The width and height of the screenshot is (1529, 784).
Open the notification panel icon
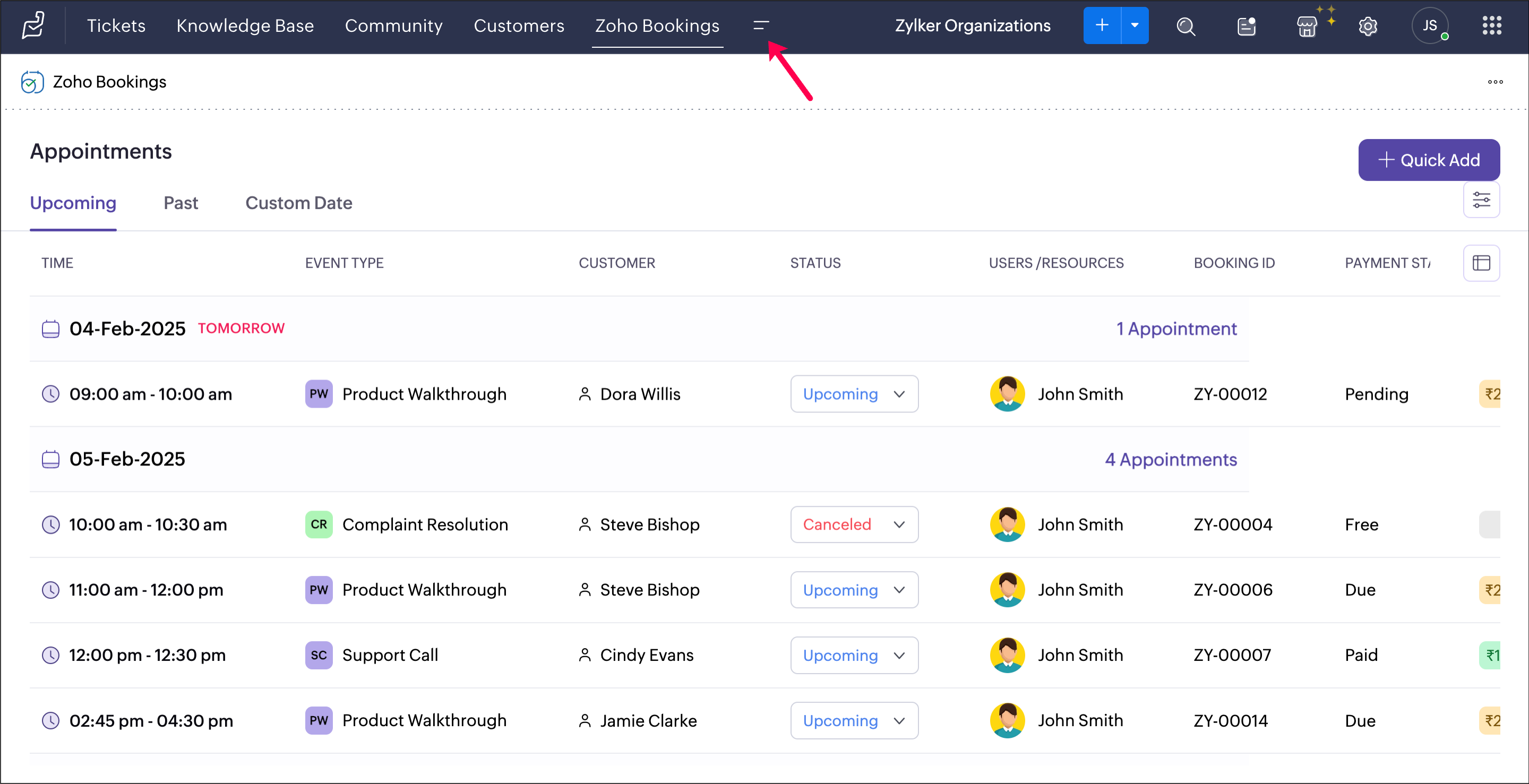point(1246,26)
